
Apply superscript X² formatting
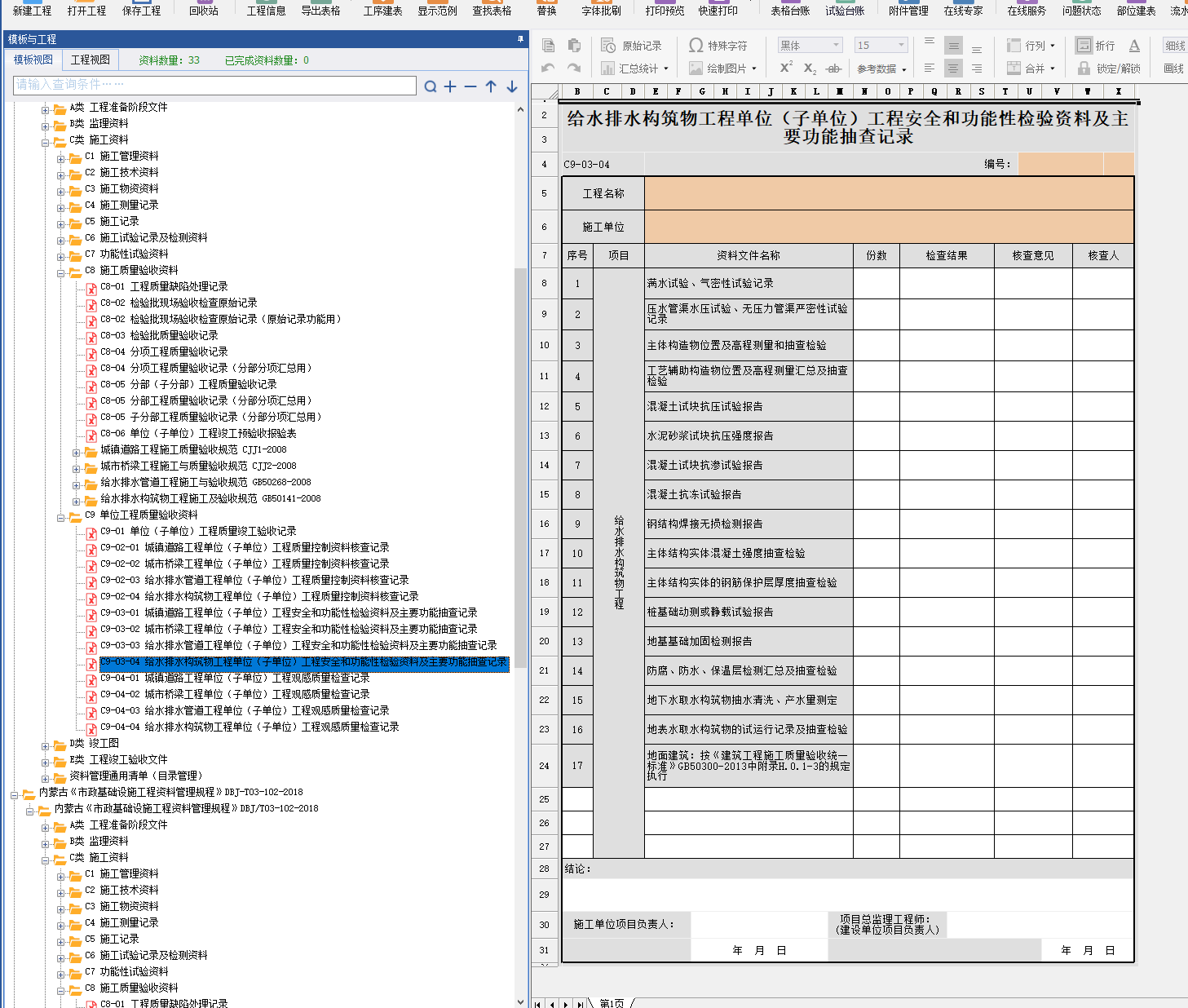pos(786,69)
